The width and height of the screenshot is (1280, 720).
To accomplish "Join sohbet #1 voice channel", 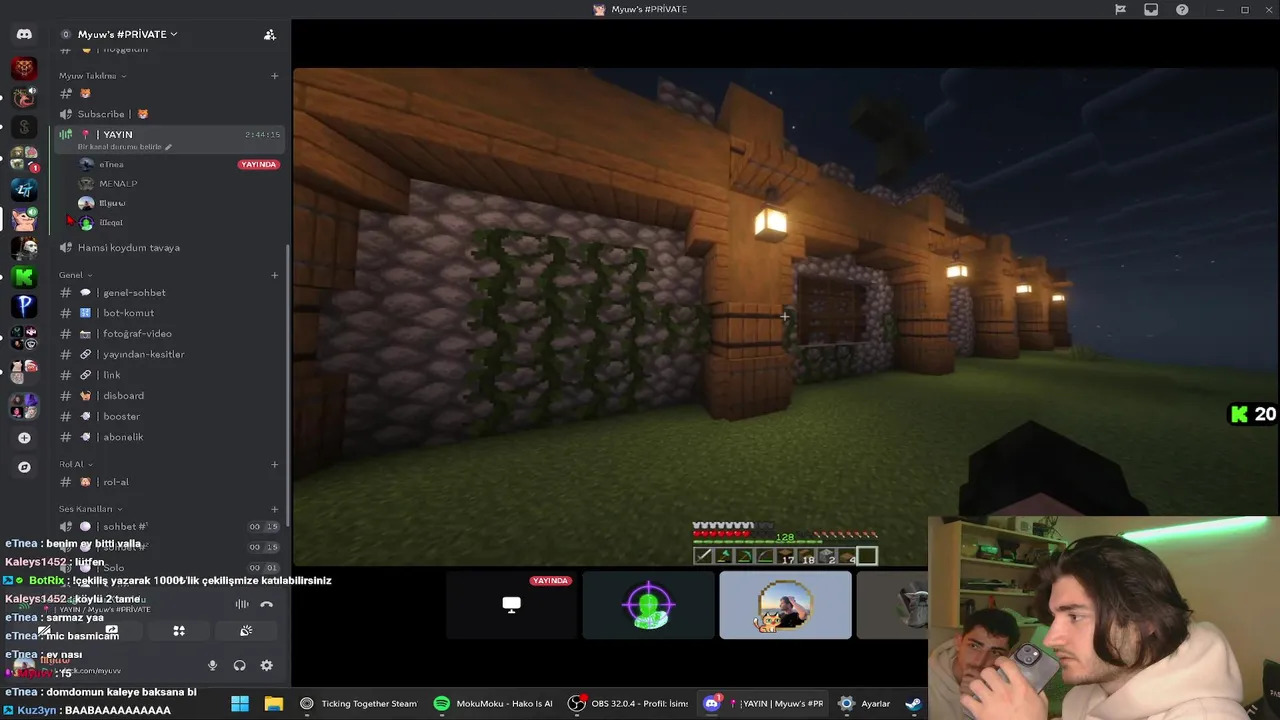I will (170, 527).
